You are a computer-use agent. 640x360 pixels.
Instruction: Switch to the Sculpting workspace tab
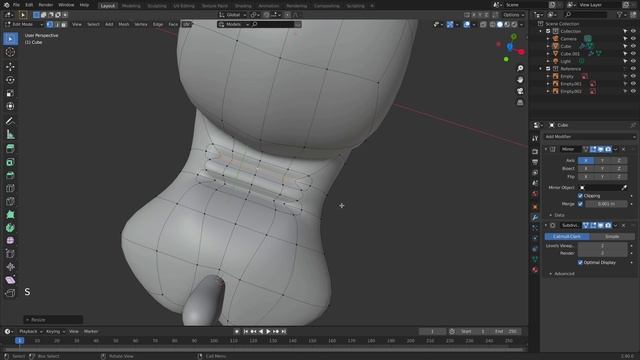[x=157, y=6]
